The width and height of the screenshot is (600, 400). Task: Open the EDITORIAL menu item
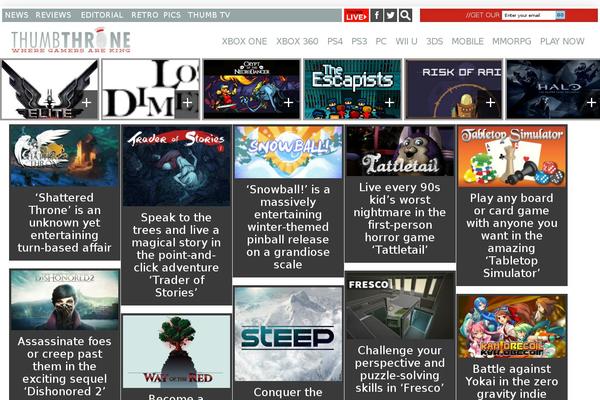pos(102,15)
